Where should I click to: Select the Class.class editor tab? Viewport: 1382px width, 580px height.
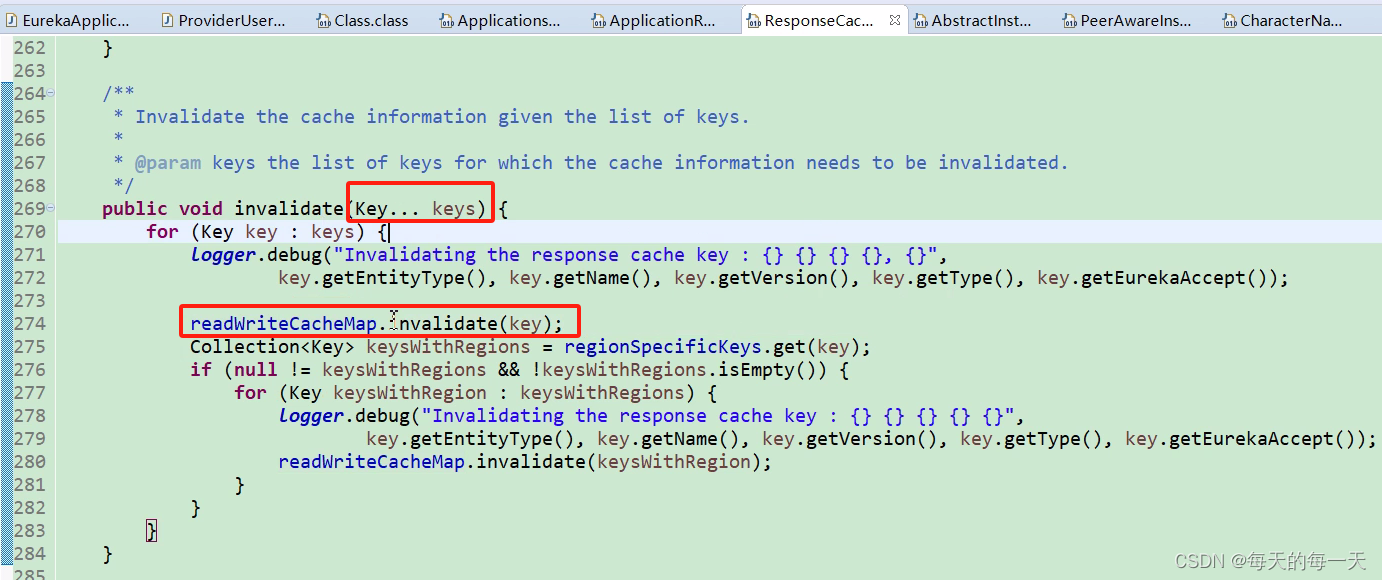tap(362, 20)
